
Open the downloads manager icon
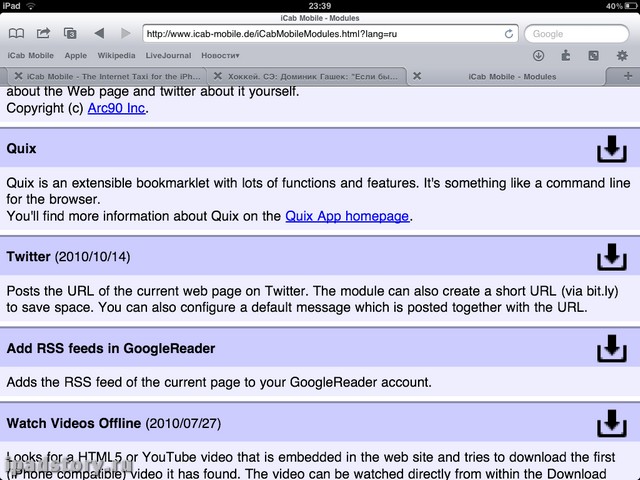coord(538,56)
